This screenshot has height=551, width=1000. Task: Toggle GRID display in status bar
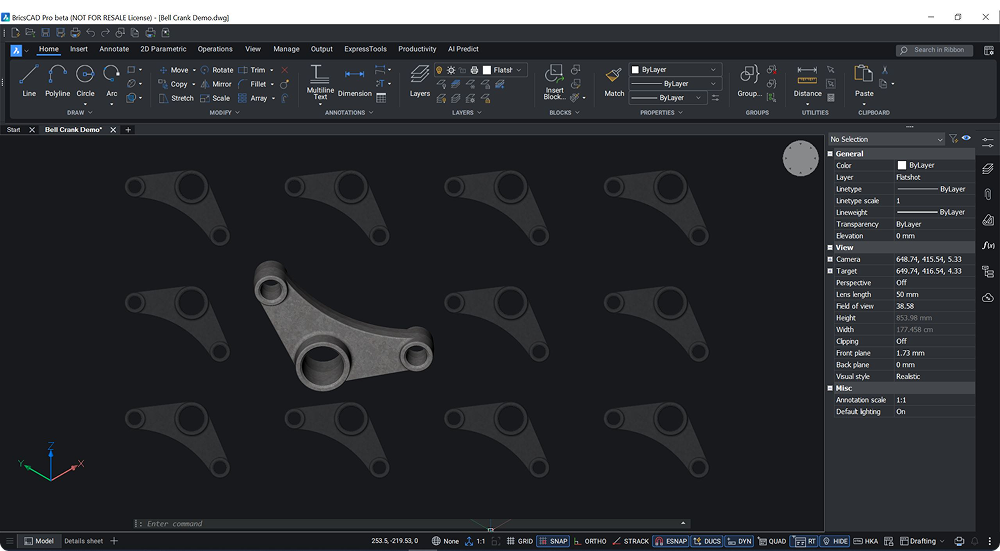(518, 541)
